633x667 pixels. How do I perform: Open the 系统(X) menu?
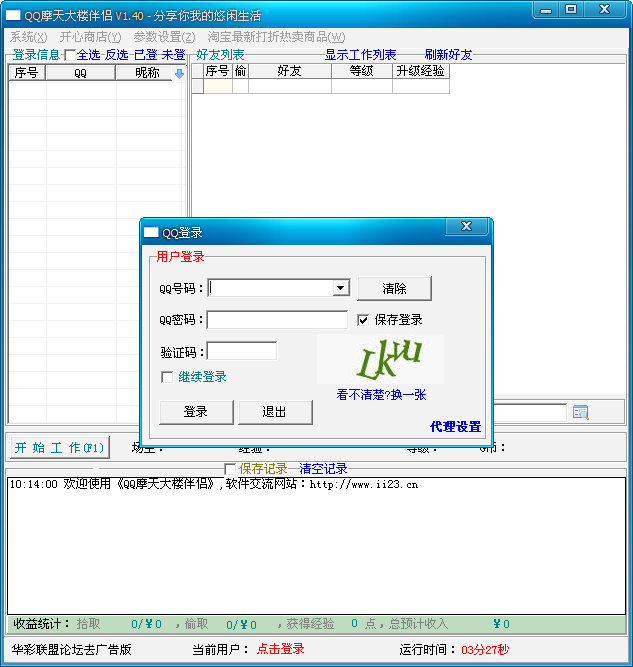coord(29,37)
